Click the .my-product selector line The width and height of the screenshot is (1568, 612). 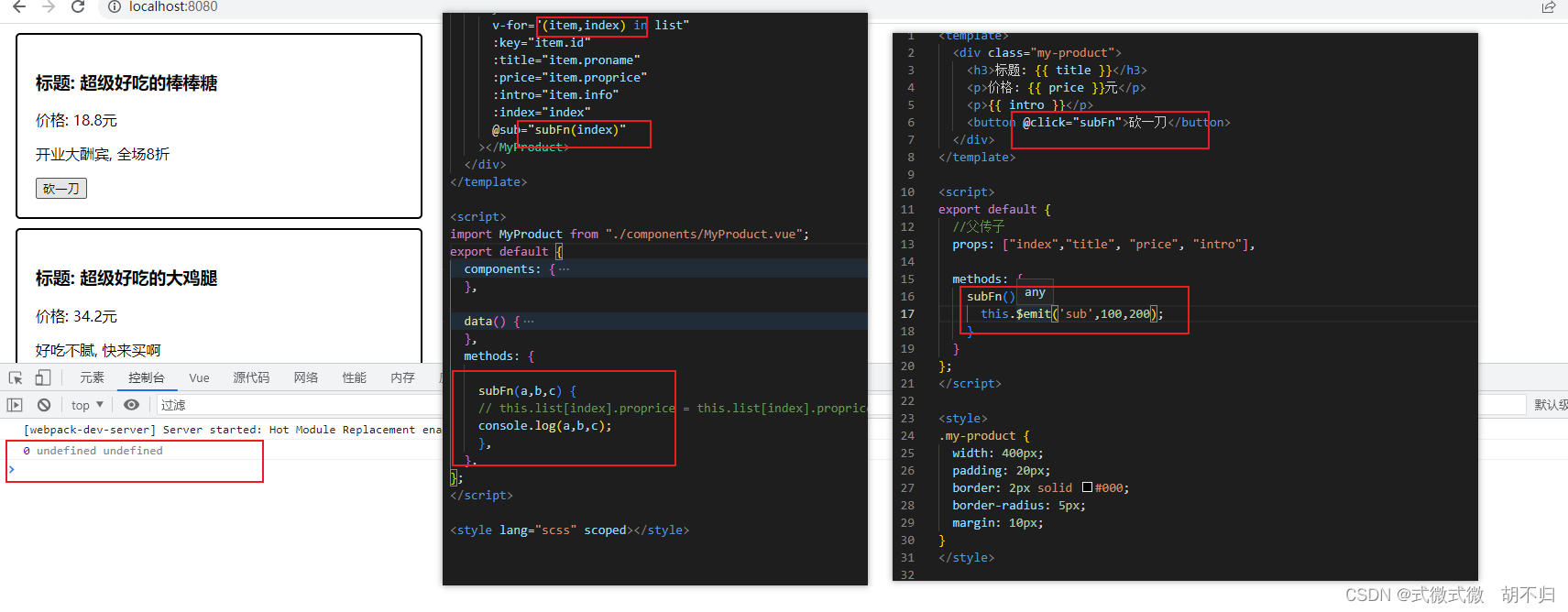pos(983,436)
